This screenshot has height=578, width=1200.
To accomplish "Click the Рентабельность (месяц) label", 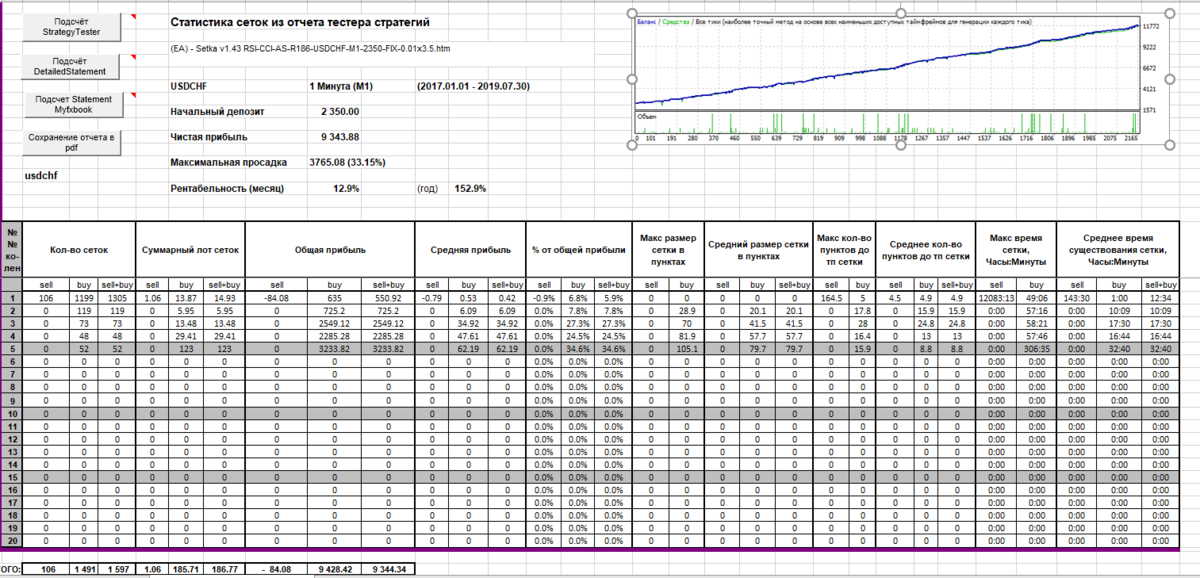I will pyautogui.click(x=228, y=188).
